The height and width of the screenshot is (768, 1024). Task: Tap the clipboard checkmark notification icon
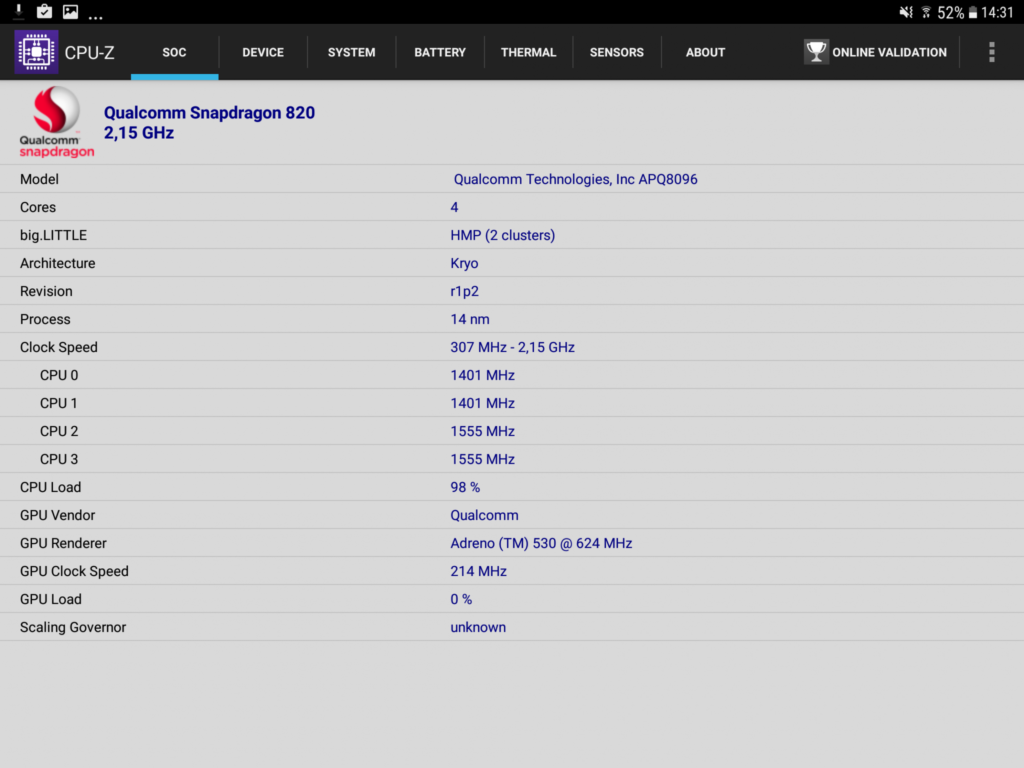(44, 11)
